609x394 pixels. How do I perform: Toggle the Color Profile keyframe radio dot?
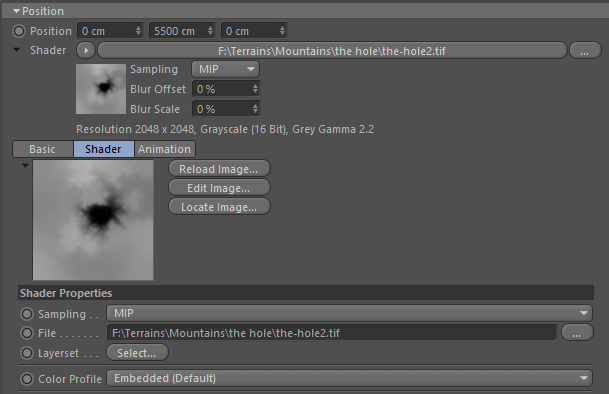27,379
